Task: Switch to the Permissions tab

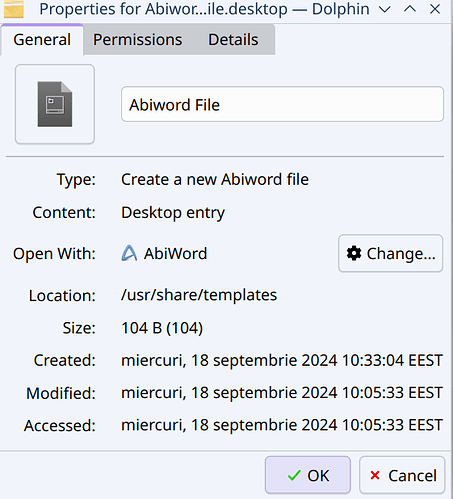Action: [137, 40]
